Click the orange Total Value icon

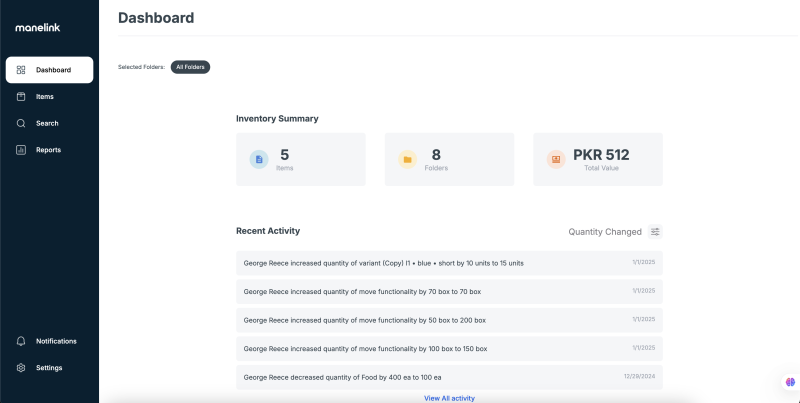pos(556,160)
